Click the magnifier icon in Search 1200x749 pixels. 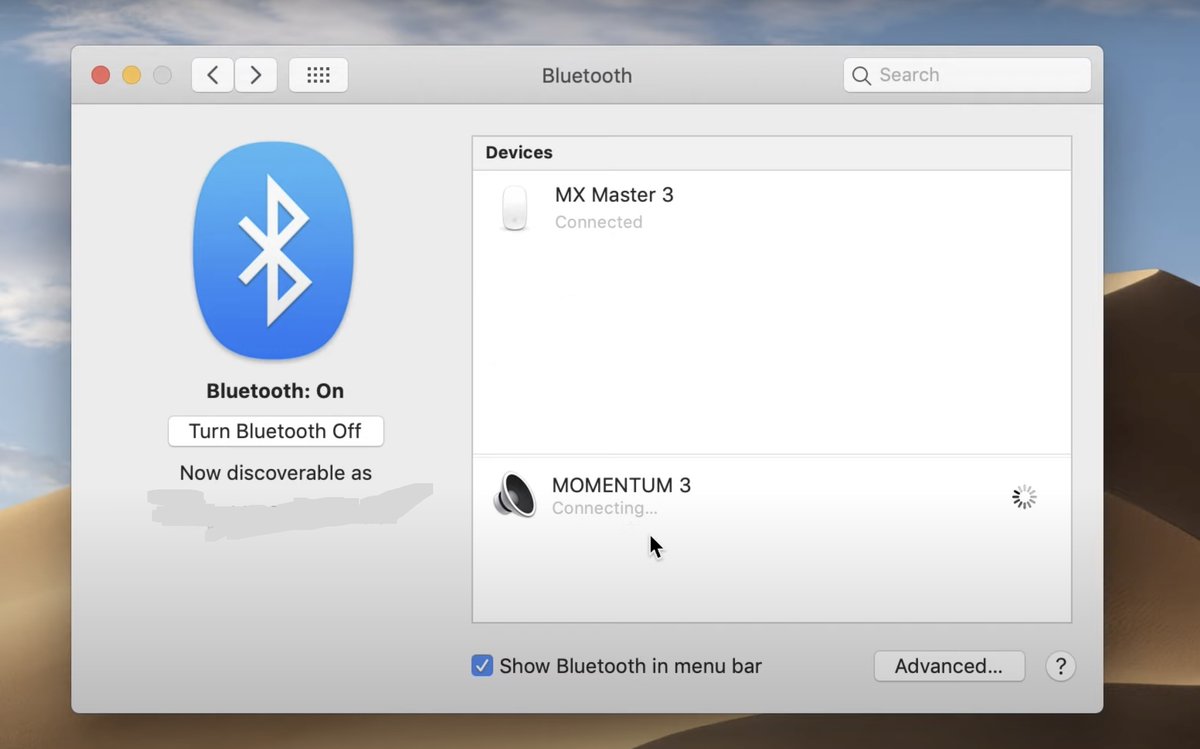tap(861, 76)
